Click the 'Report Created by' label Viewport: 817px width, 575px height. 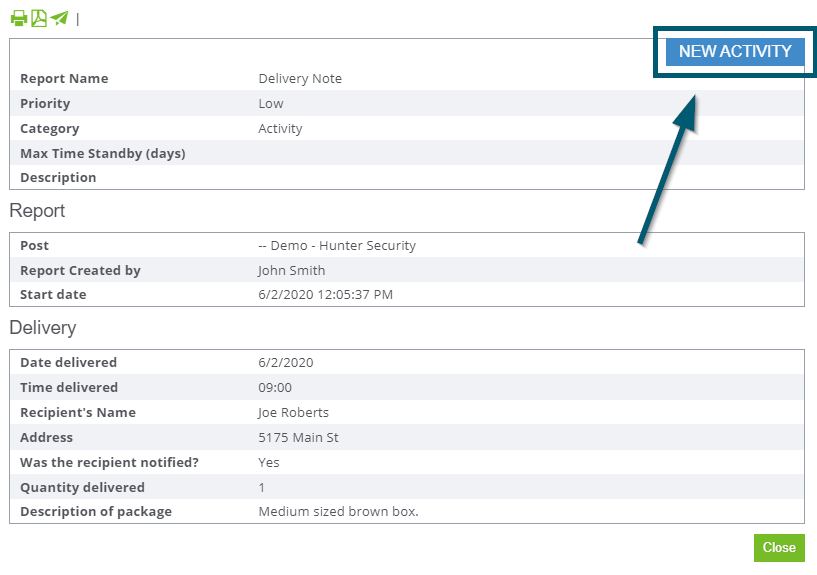[80, 271]
